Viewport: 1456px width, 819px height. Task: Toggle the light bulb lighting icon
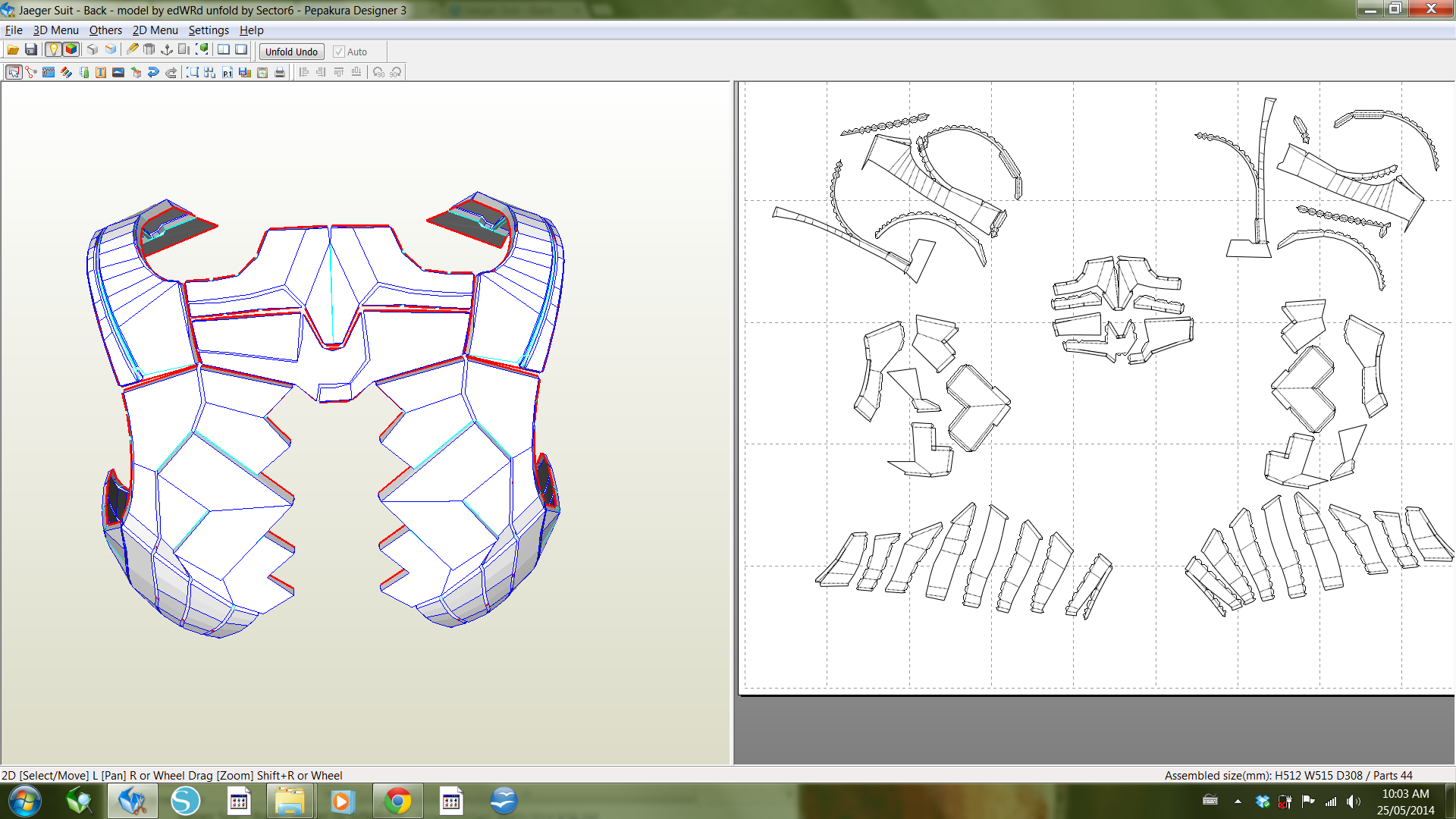[x=53, y=50]
